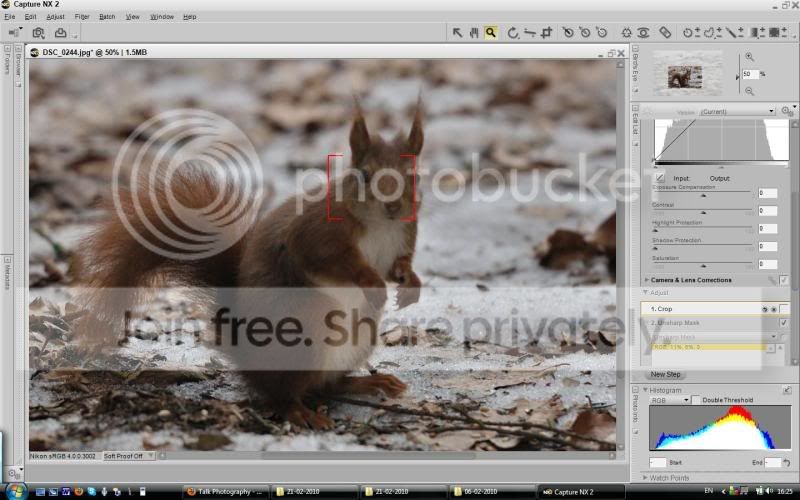800x500 pixels.
Task: Click the Bird's Eye squirrel thumbnail
Action: [685, 77]
